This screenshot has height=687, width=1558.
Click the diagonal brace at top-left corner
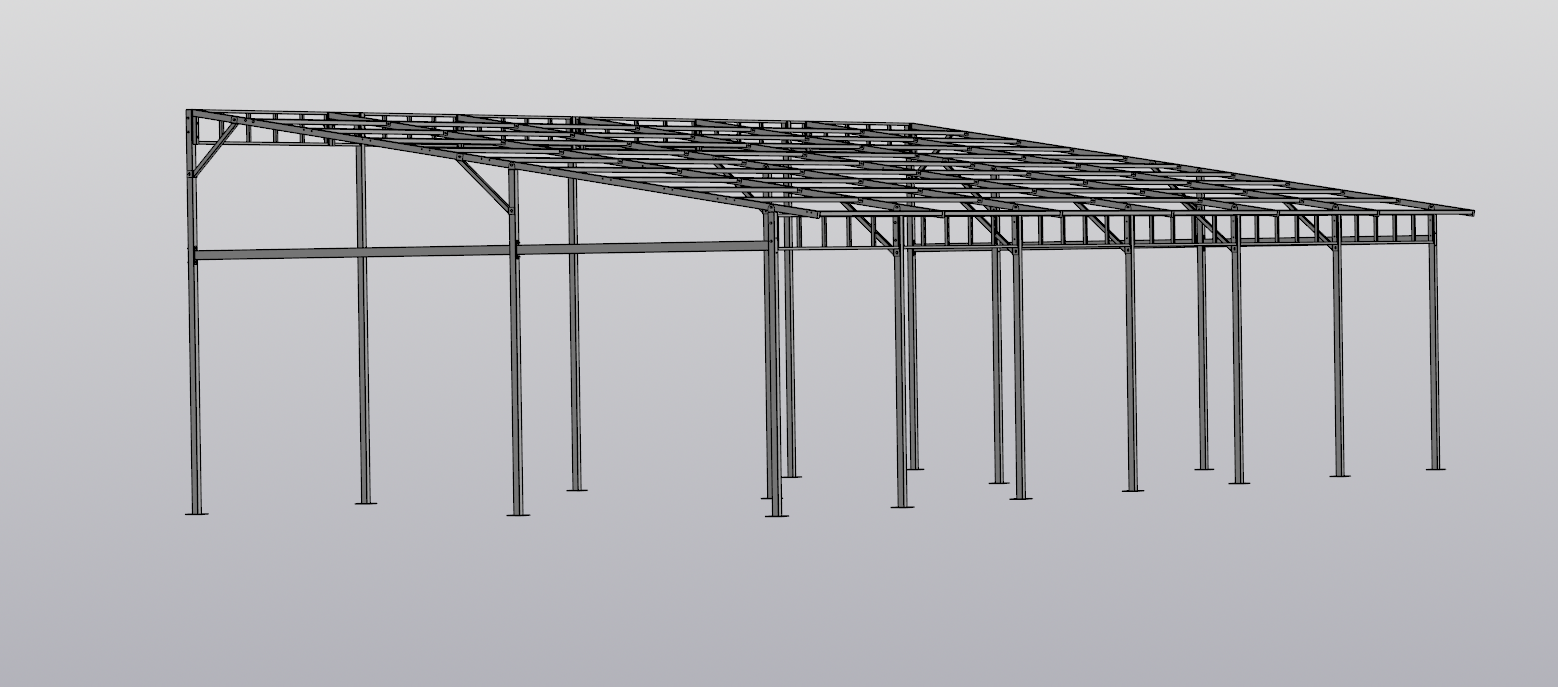[214, 150]
